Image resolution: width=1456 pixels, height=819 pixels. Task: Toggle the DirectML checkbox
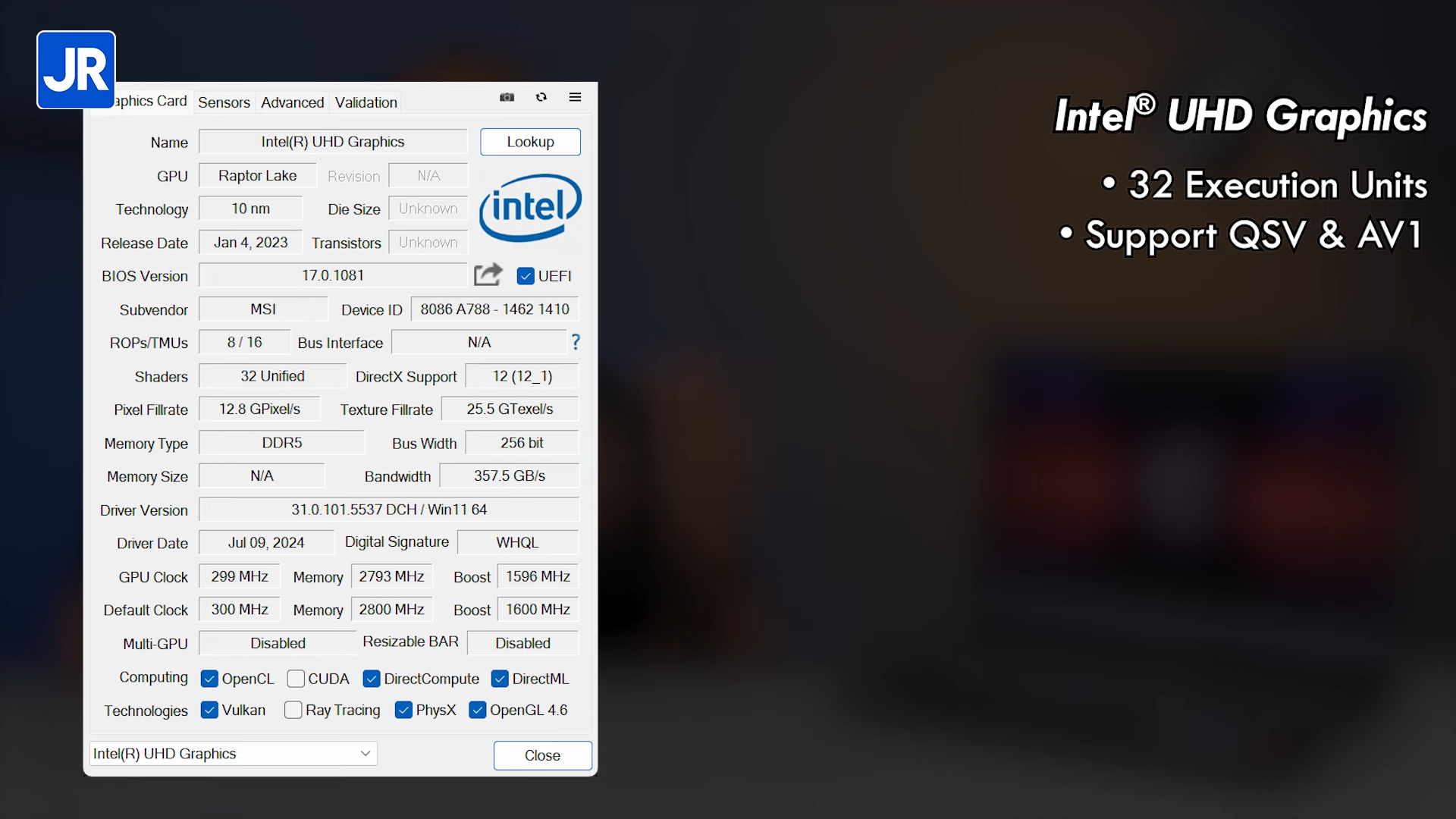tap(500, 679)
